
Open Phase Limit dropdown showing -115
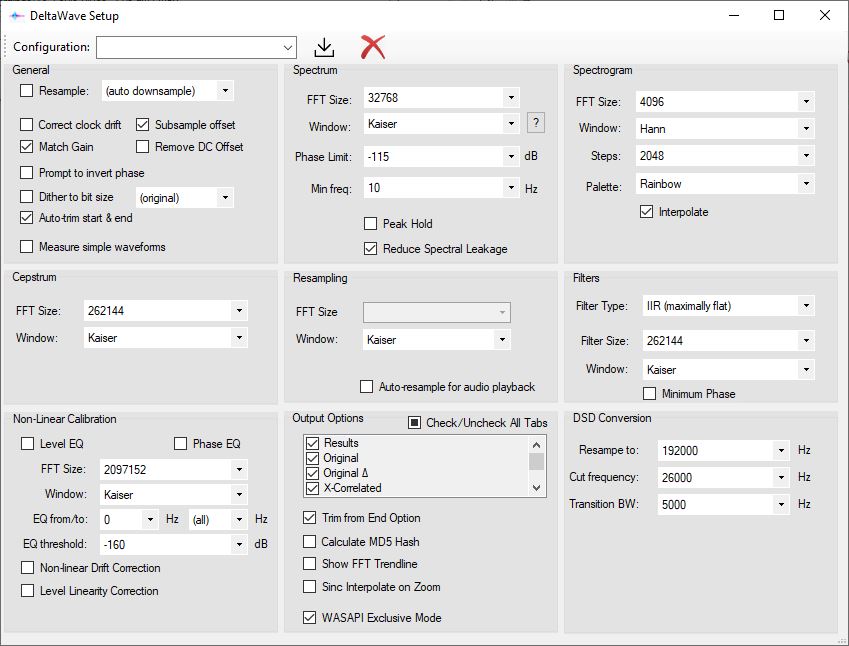tap(441, 156)
